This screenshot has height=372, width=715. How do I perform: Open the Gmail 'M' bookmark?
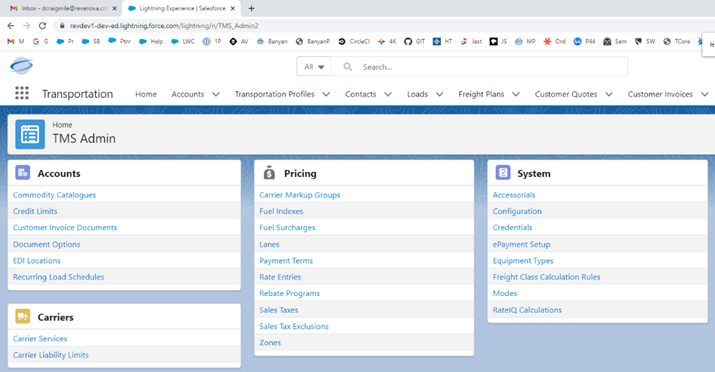[16, 41]
